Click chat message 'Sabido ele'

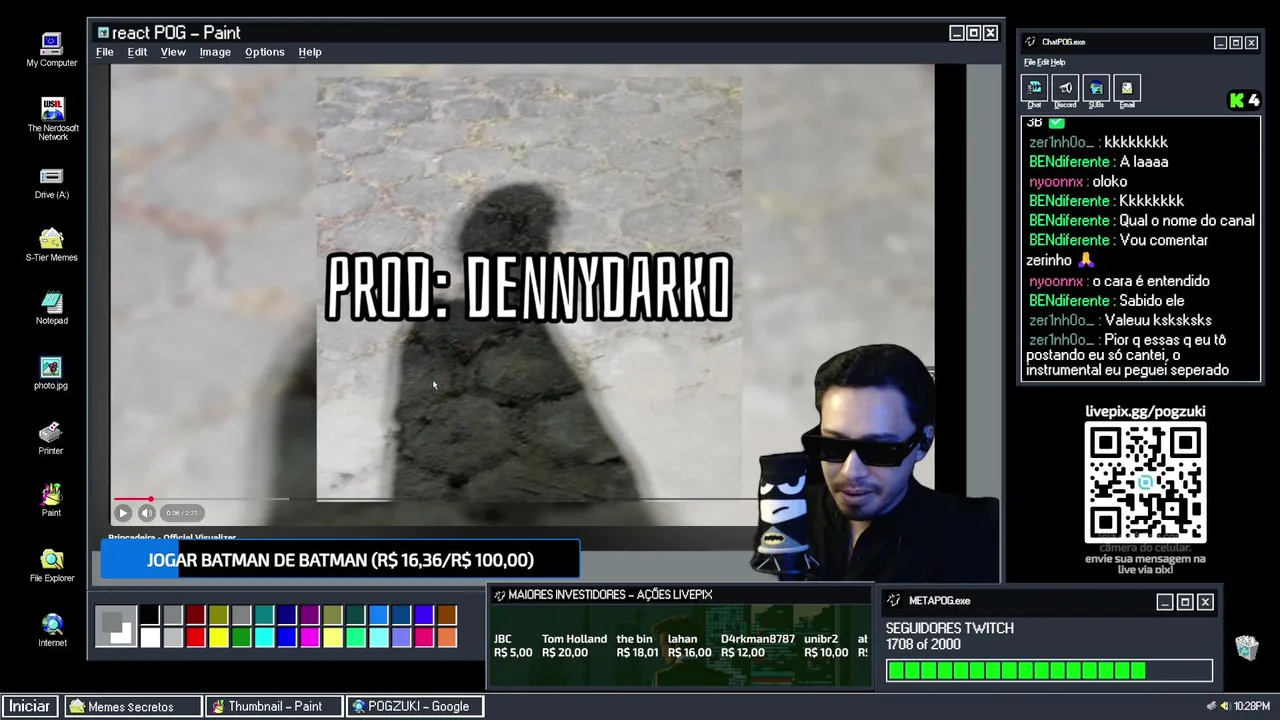point(1152,300)
